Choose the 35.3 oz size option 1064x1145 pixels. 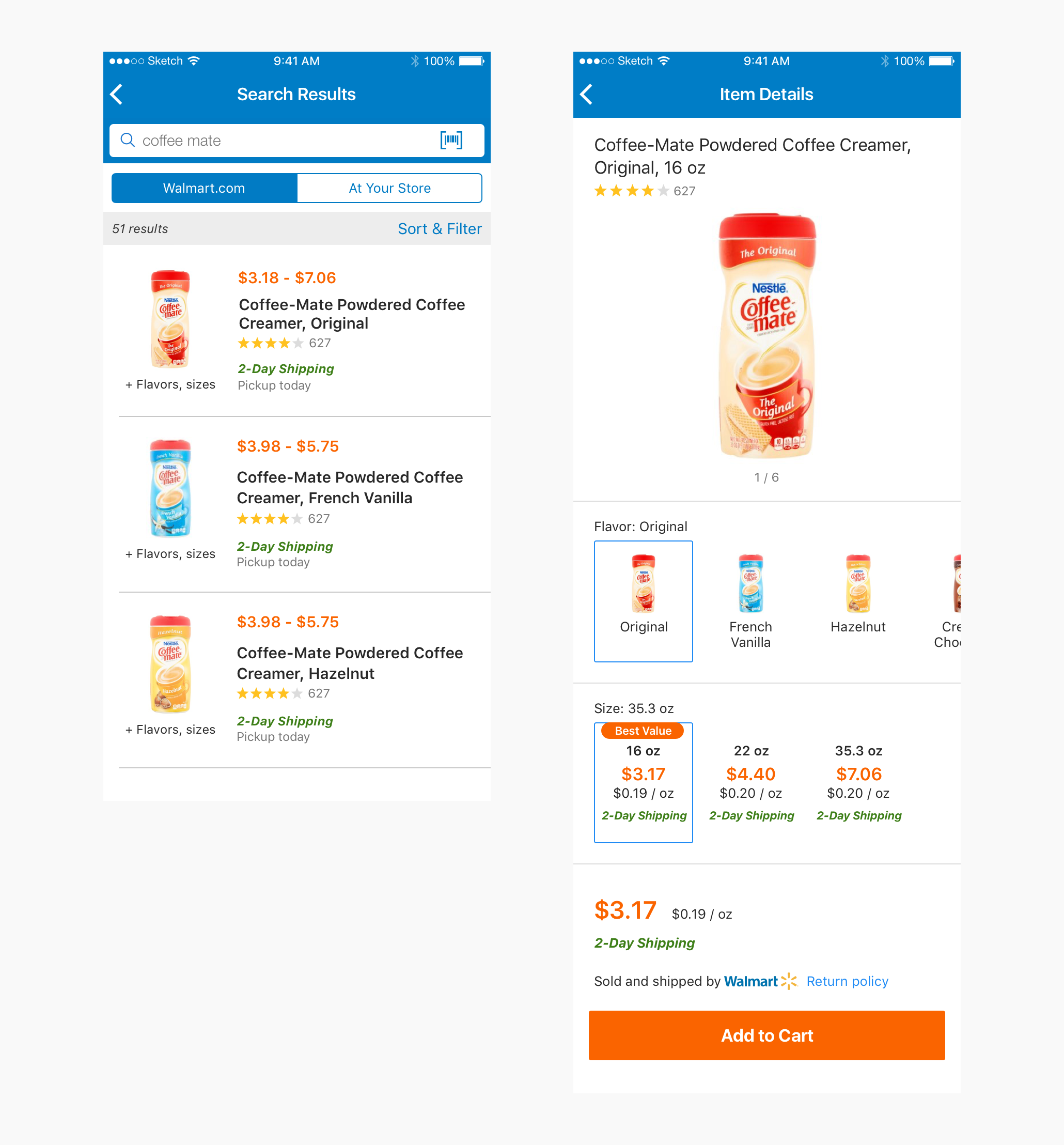coord(858,782)
